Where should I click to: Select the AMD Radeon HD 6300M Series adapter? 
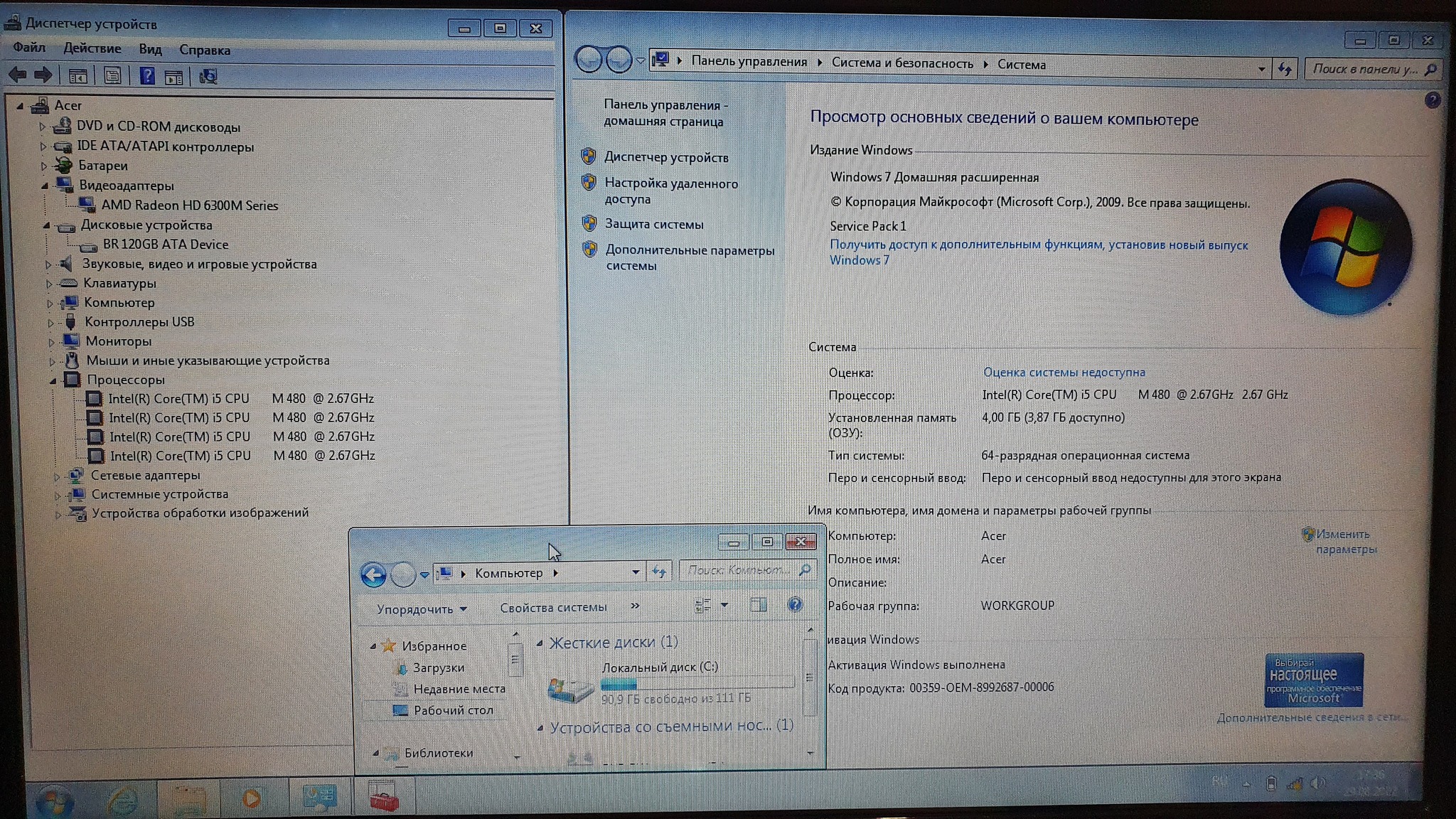pos(189,205)
